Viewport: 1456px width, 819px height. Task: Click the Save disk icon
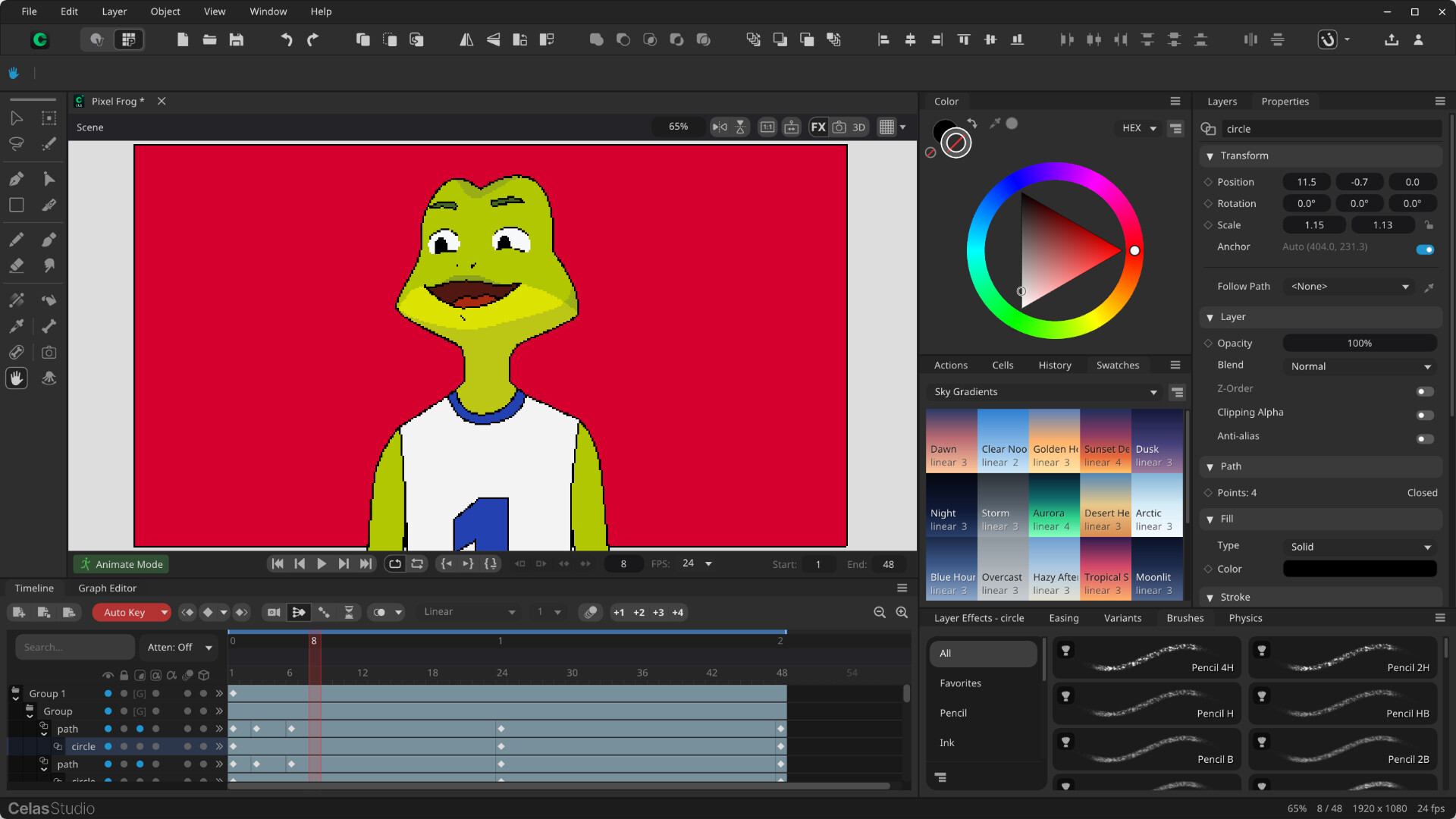click(237, 39)
